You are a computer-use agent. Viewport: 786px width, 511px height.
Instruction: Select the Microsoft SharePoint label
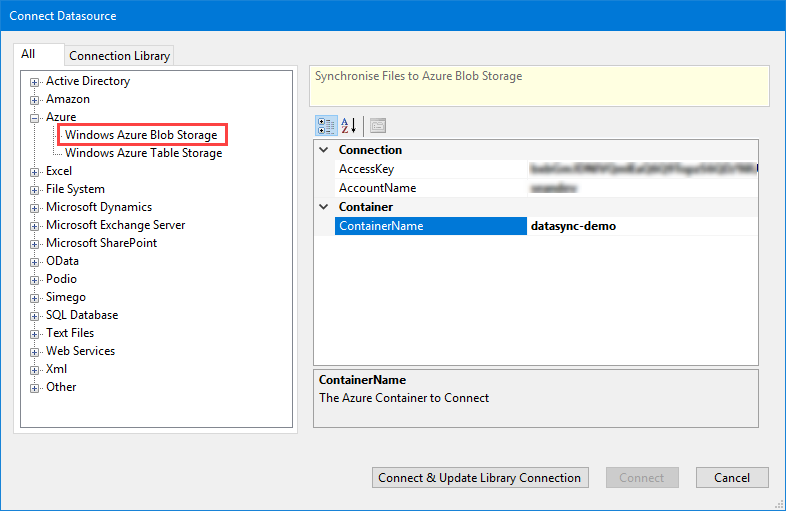tap(101, 243)
